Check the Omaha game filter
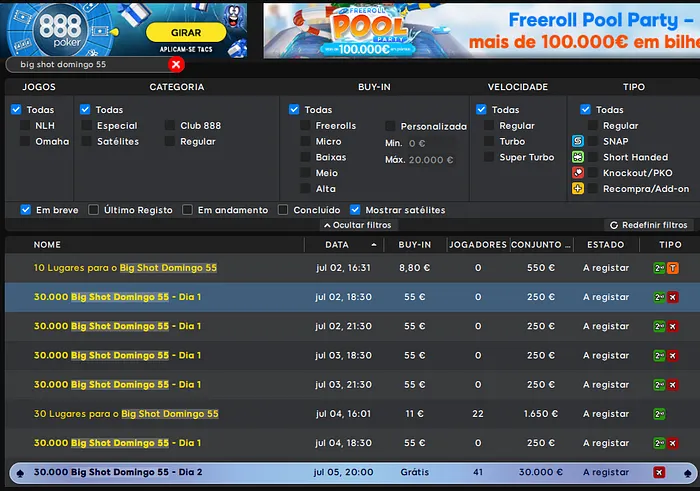 coord(25,141)
